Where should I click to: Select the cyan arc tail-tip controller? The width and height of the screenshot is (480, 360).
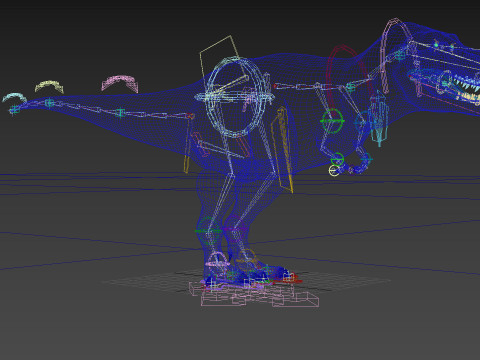pos(14,98)
